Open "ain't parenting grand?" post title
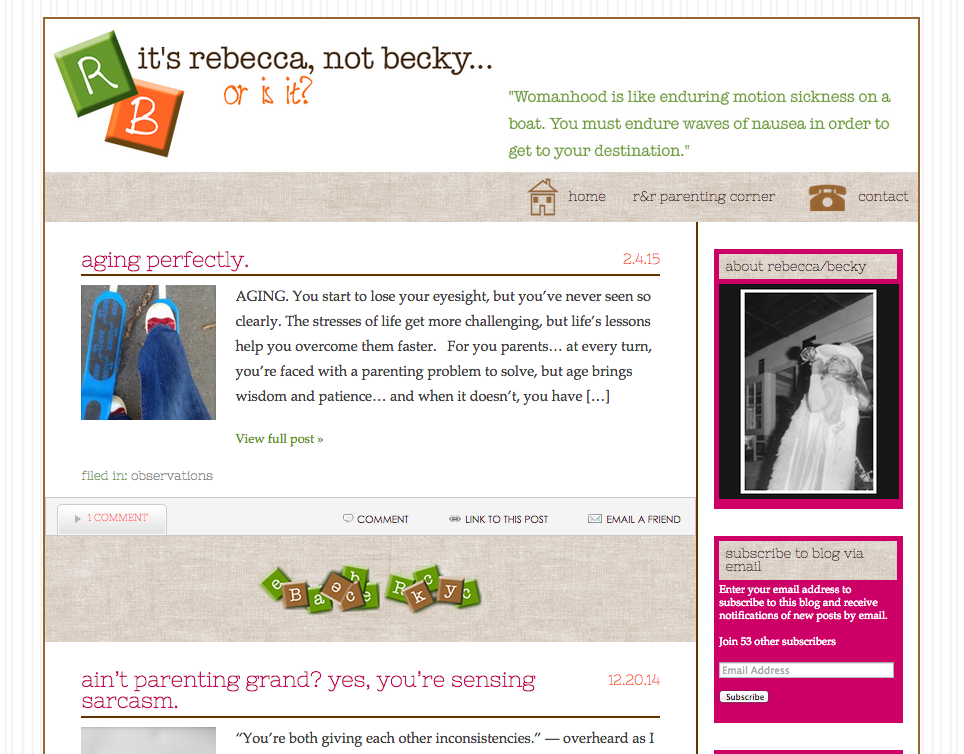 [x=308, y=690]
